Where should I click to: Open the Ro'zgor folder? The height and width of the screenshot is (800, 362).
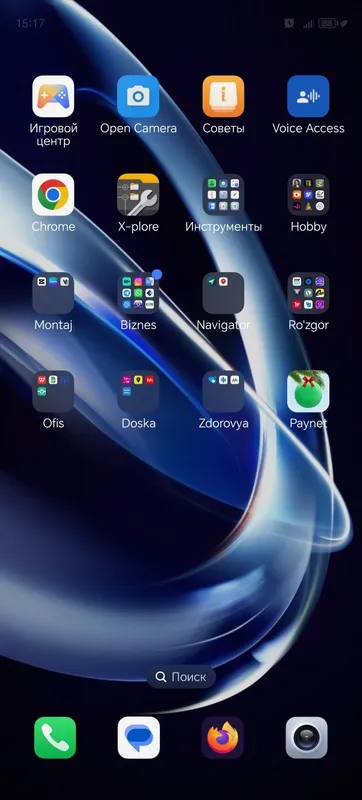(308, 293)
